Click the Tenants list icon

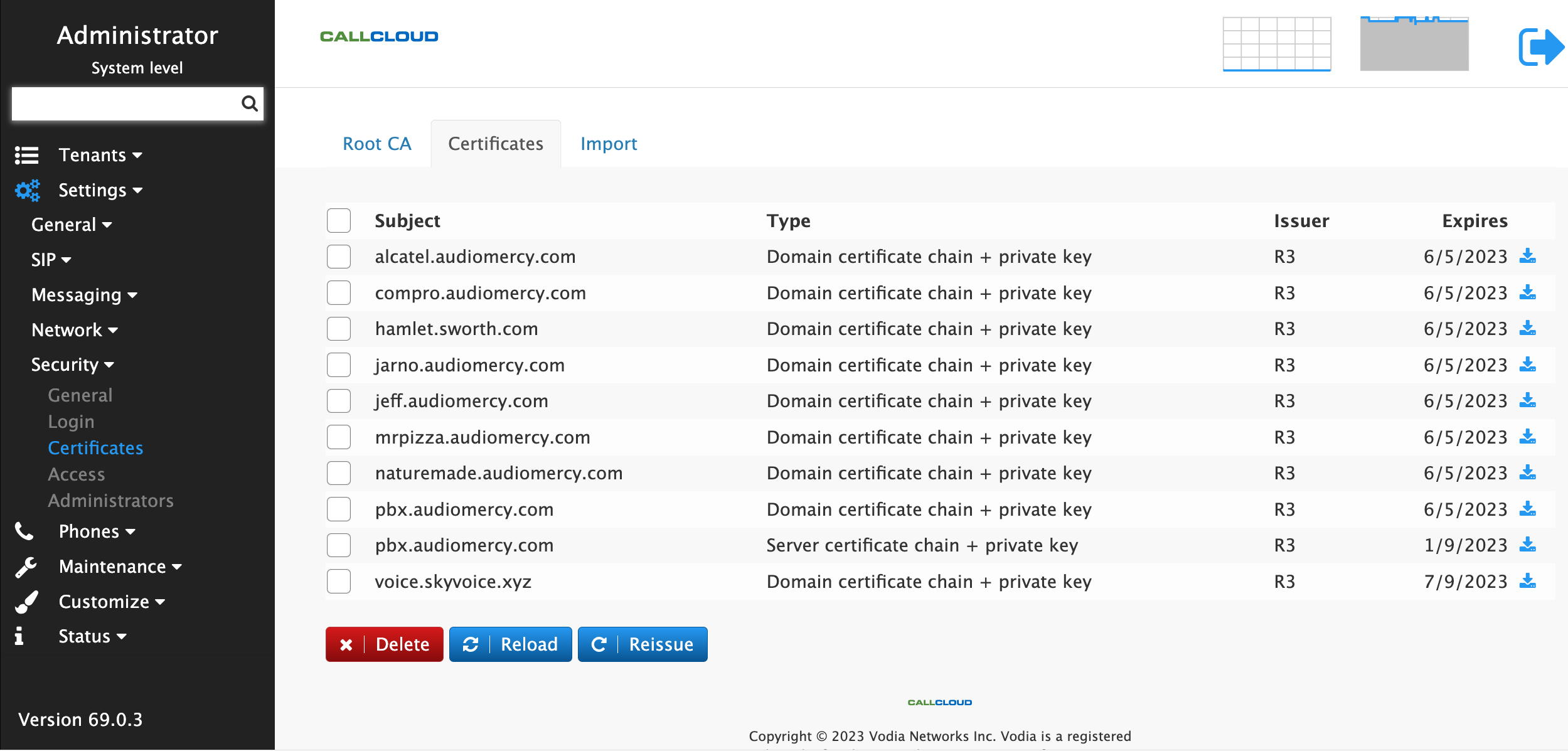(x=27, y=155)
